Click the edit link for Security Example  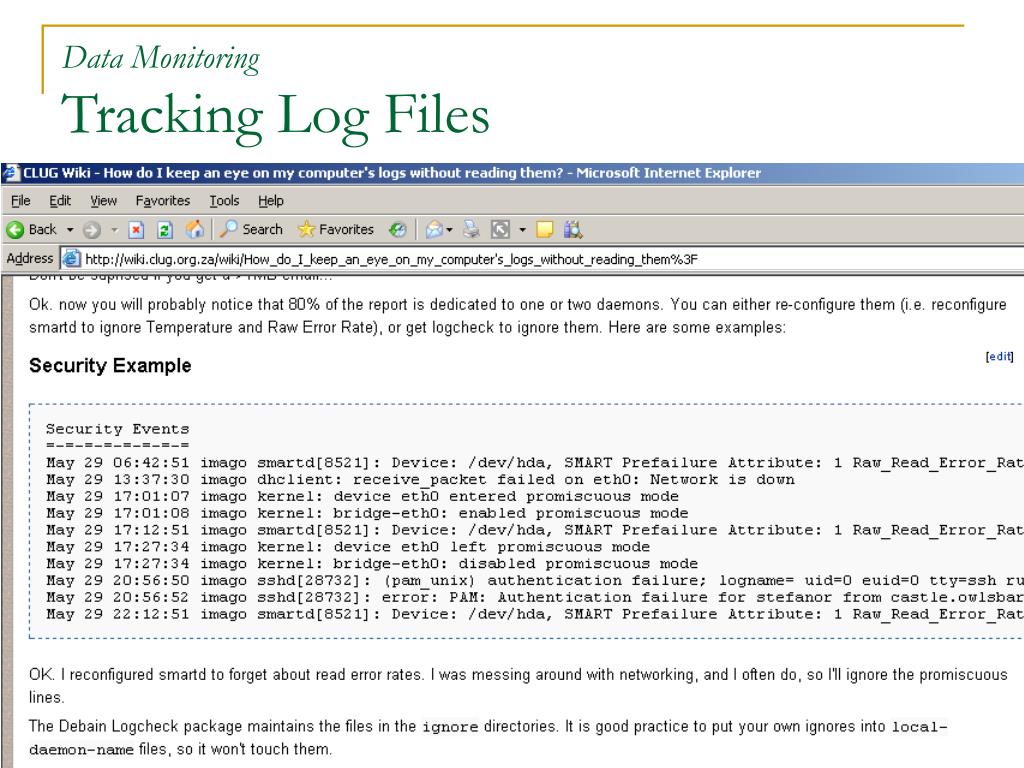[x=999, y=357]
